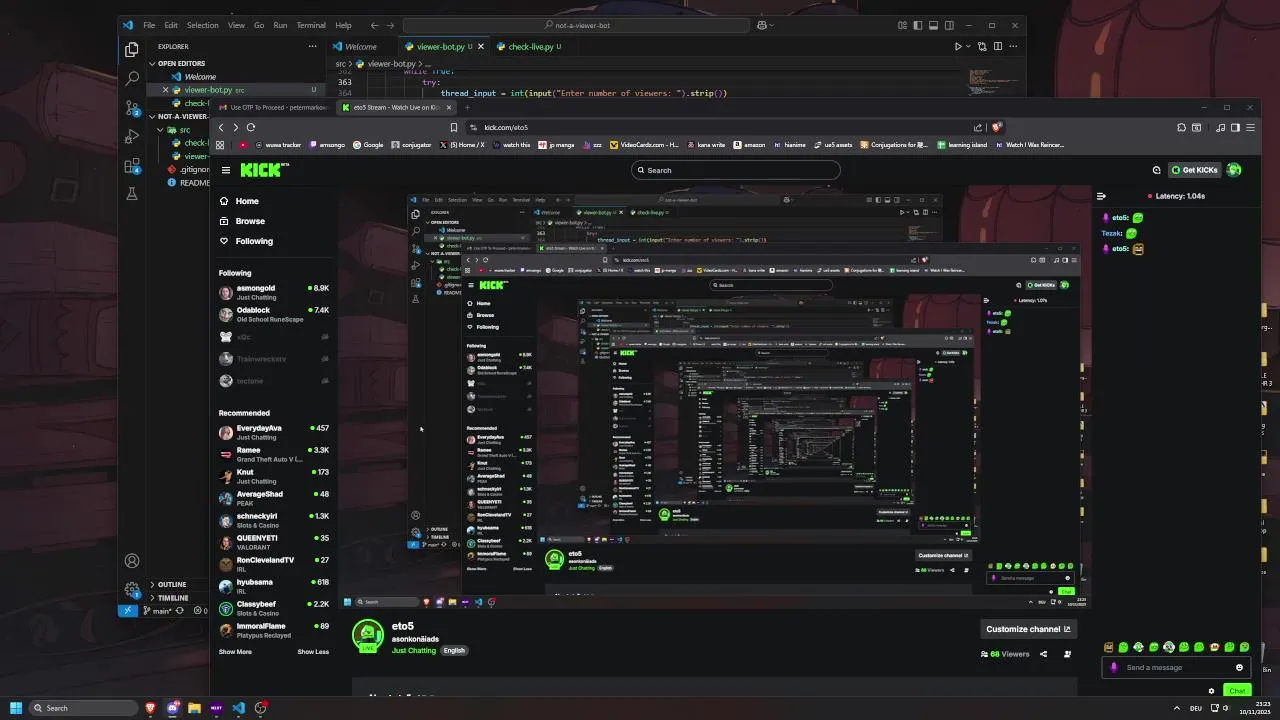Open VS Code Accounts icon
This screenshot has width=1280, height=720.
click(132, 561)
